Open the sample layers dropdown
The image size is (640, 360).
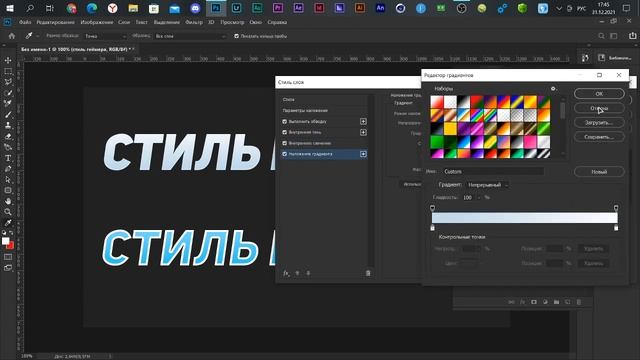click(190, 36)
